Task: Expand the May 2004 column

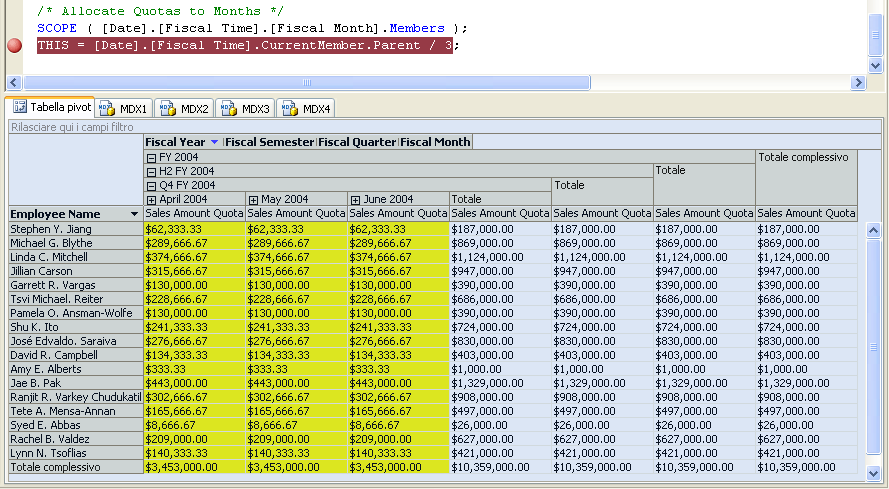Action: pos(254,200)
